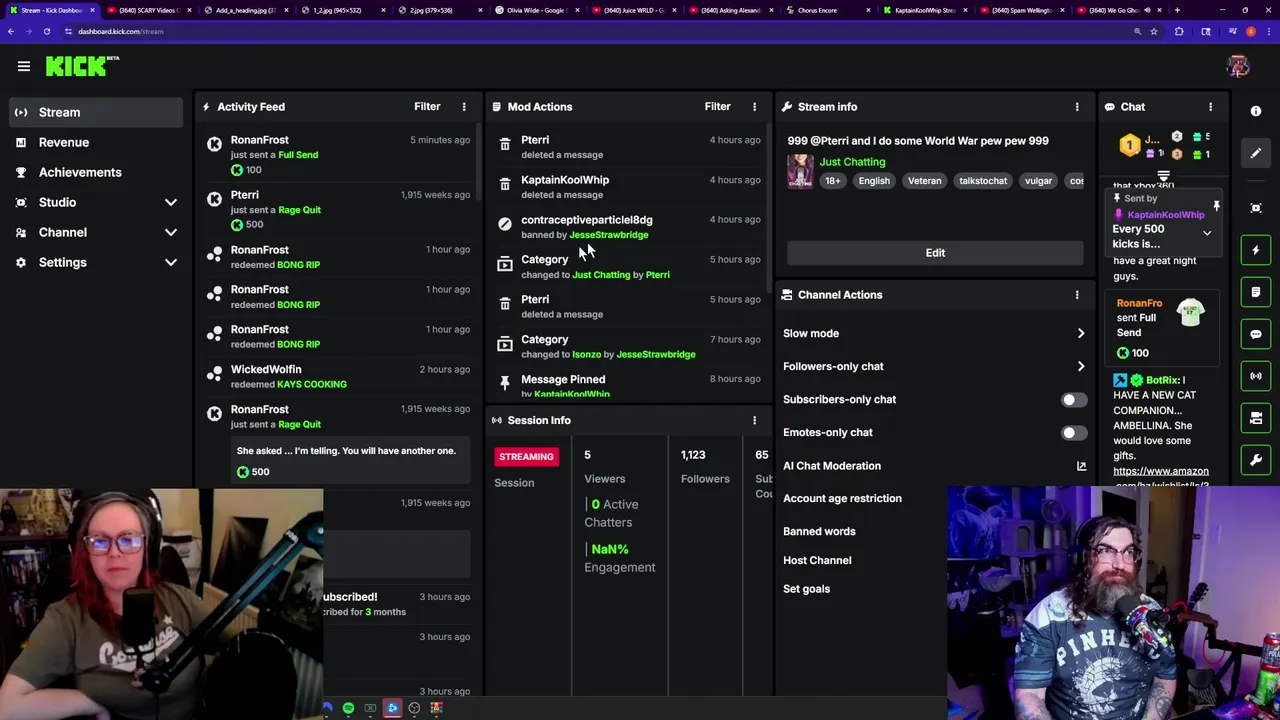Open Chat panel three-dot options
This screenshot has width=1280, height=720.
tap(1210, 106)
